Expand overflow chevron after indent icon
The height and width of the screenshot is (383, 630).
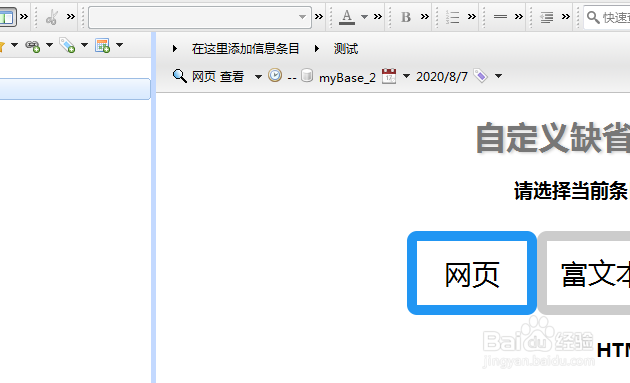(x=566, y=17)
